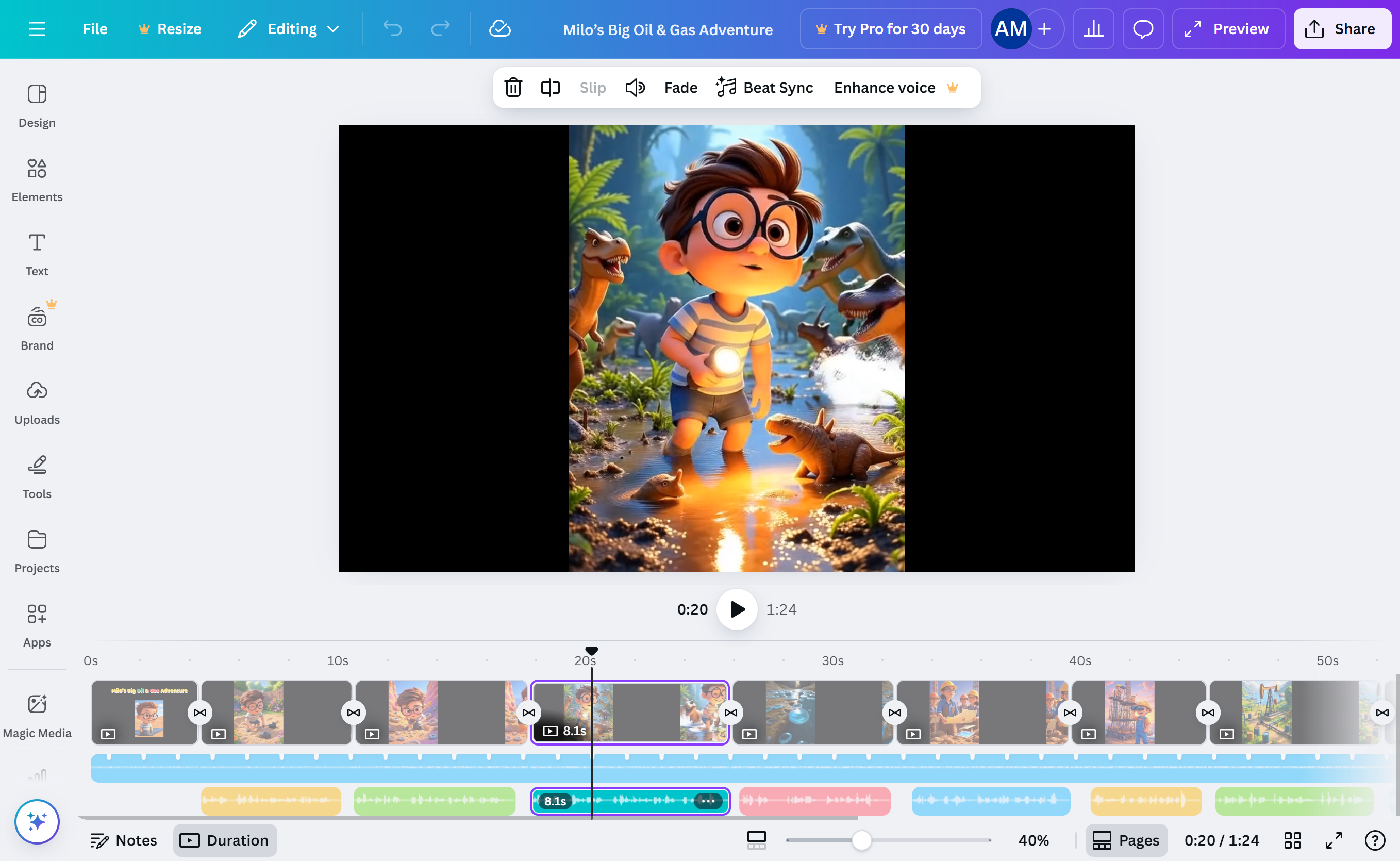Open the Magic Media sidebar panel
The height and width of the screenshot is (861, 1400).
click(x=37, y=715)
